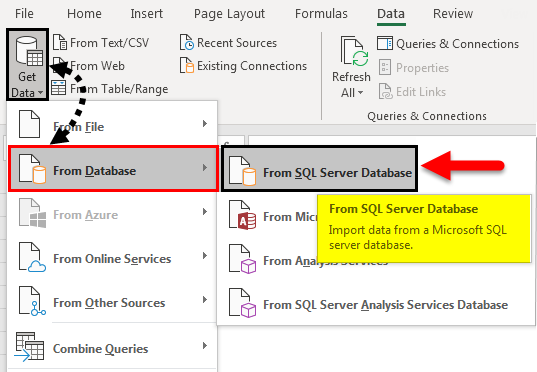This screenshot has width=537, height=372.
Task: Click the From Analysis Services cube icon
Action: (x=242, y=258)
